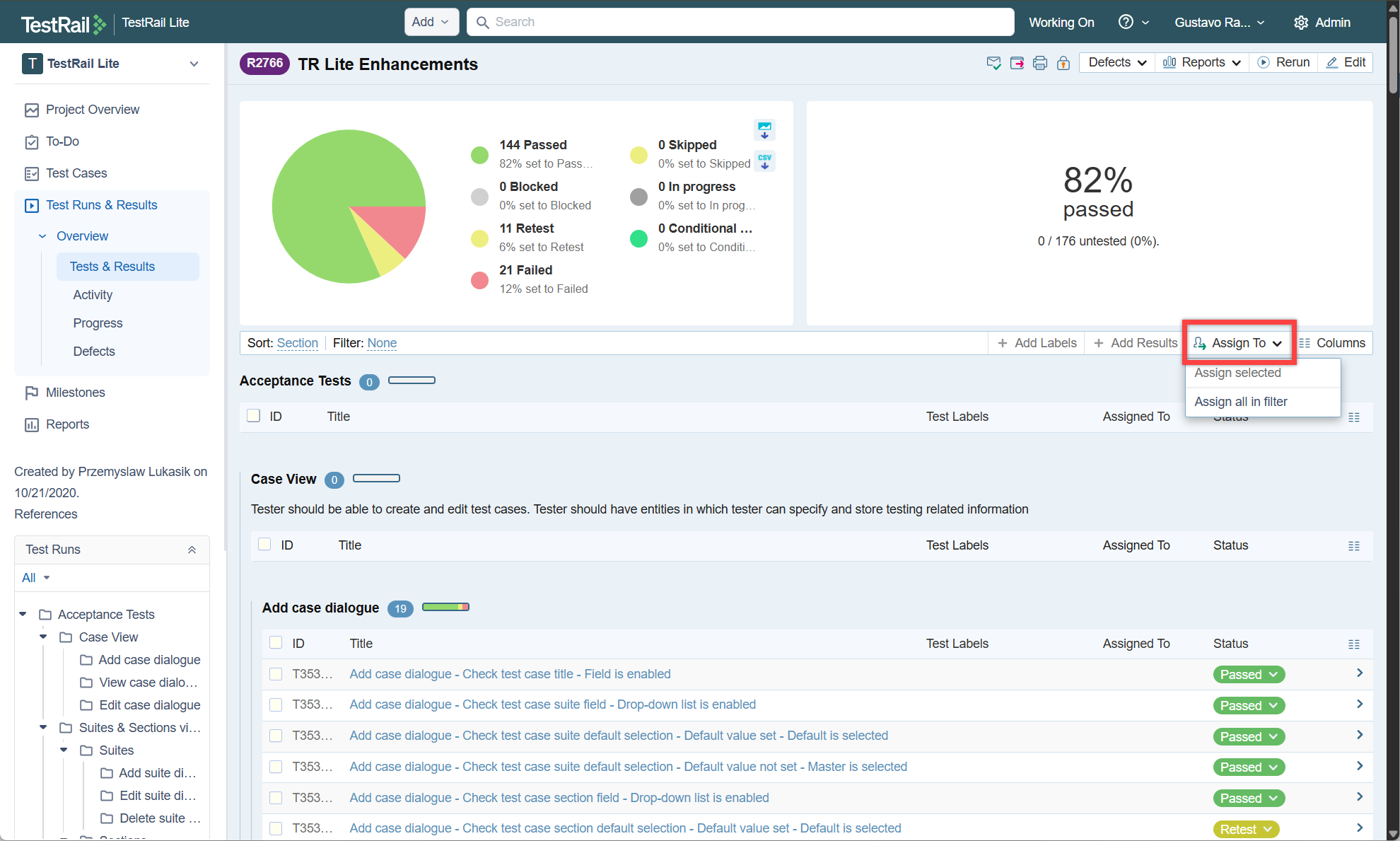Click the lock run icon
The width and height of the screenshot is (1400, 841).
[1063, 63]
